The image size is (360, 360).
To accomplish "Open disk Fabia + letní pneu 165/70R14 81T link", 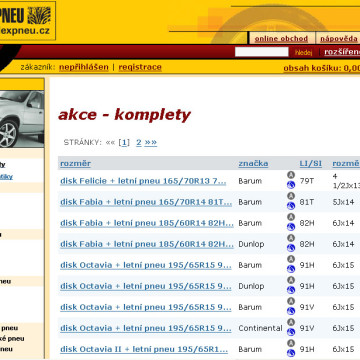I will pos(146,202).
